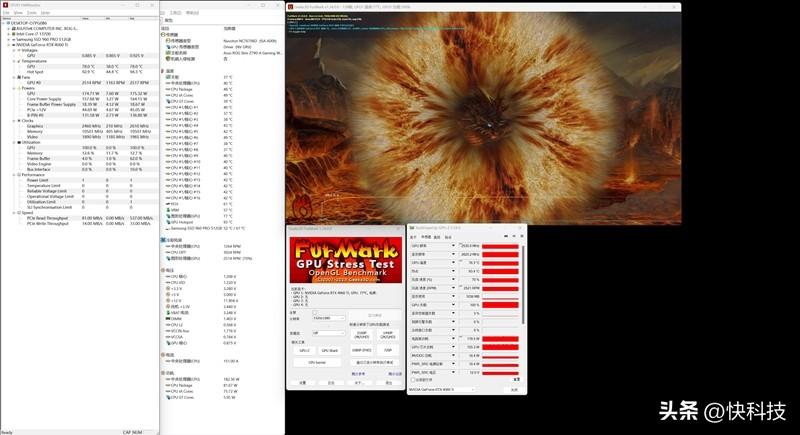Image resolution: width=800 pixels, height=435 pixels.
Task: Click the GPU-Z sensor list scrollbar
Action: point(523,284)
